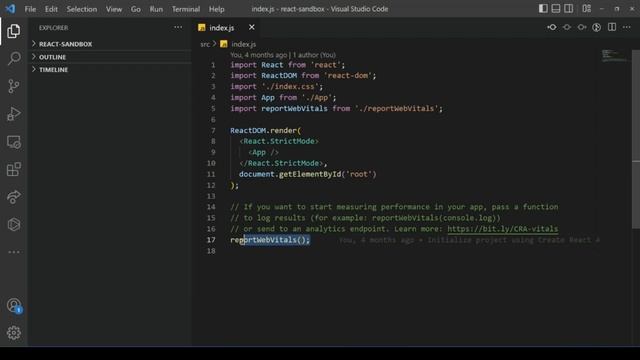The image size is (640, 360).
Task: Click the editor vertical scrollbar
Action: click(x=636, y=139)
